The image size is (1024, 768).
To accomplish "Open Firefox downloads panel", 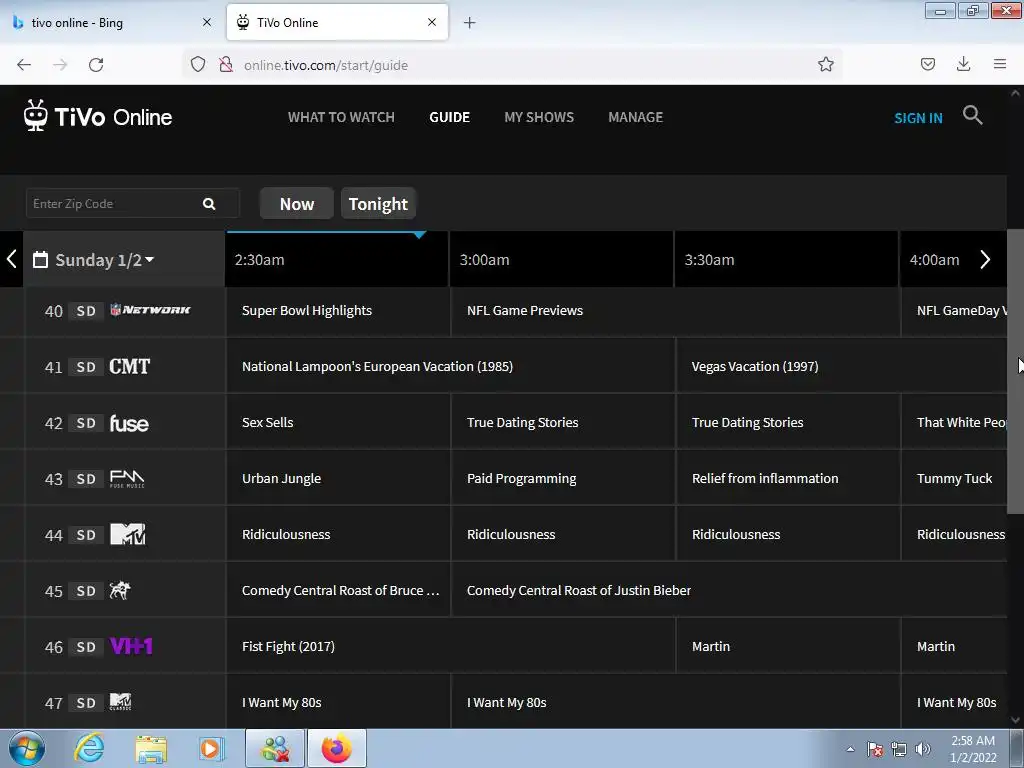I will [x=963, y=64].
